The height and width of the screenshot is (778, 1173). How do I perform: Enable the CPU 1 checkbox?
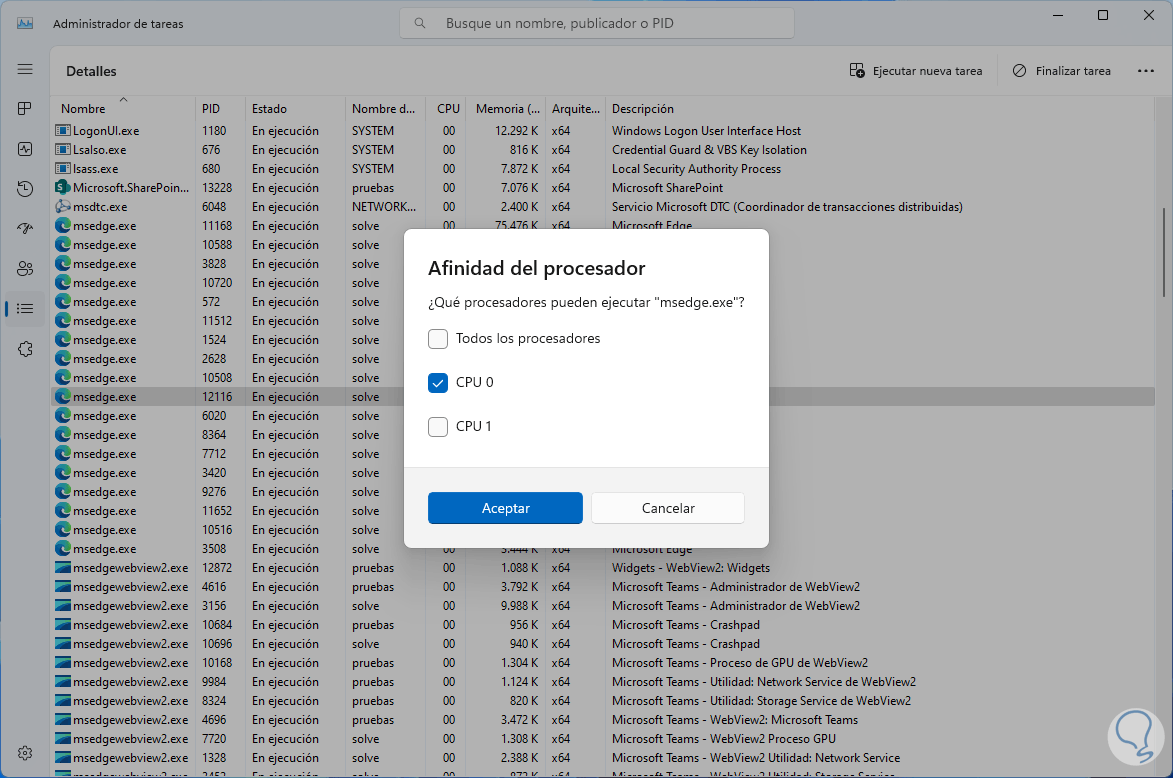point(438,427)
